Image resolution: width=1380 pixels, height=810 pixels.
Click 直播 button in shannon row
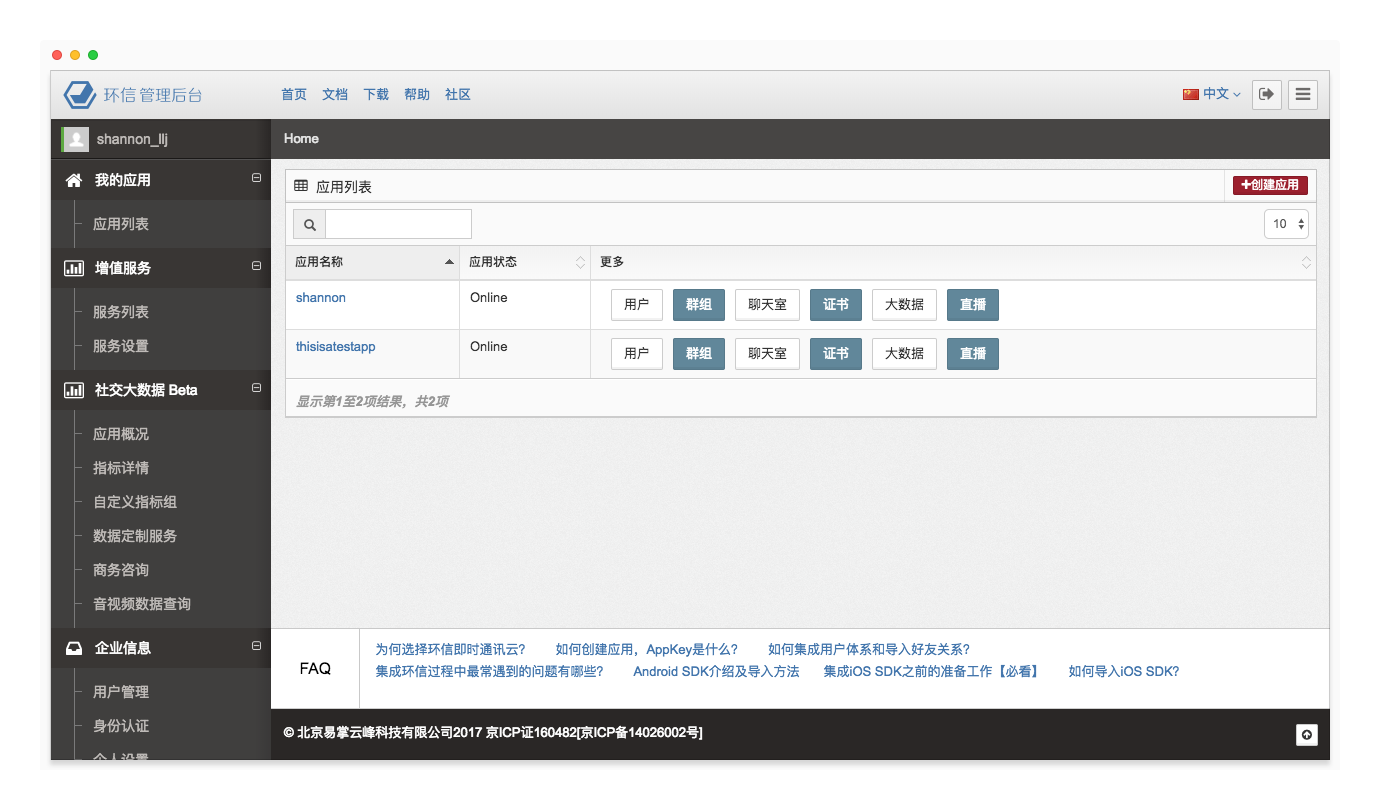point(973,305)
